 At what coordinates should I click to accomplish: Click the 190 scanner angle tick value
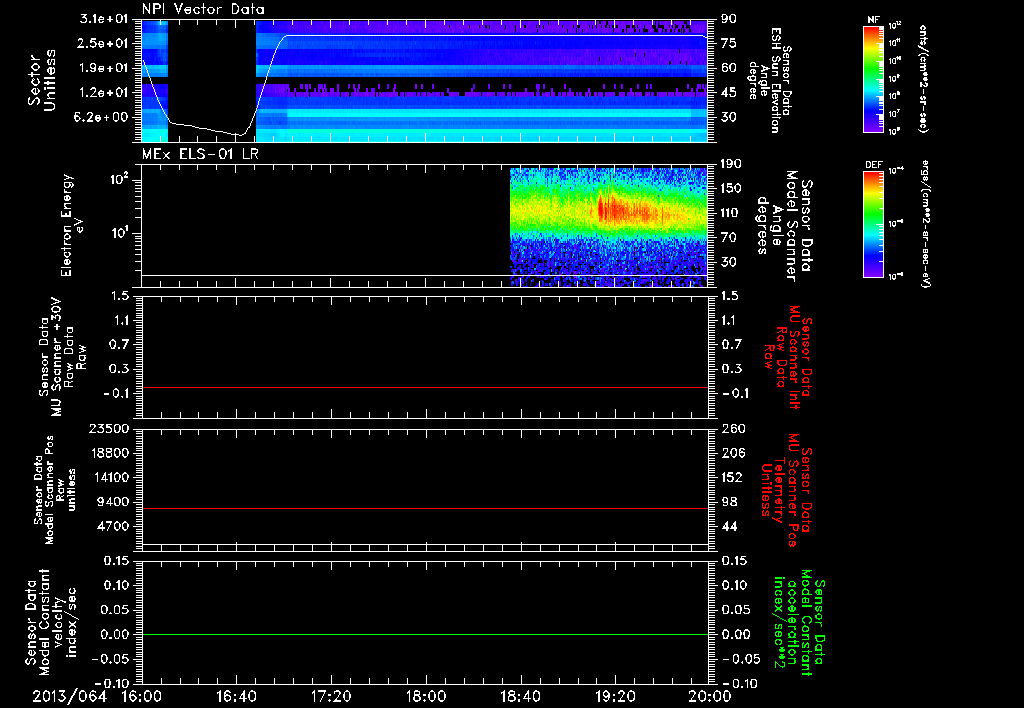click(x=731, y=164)
